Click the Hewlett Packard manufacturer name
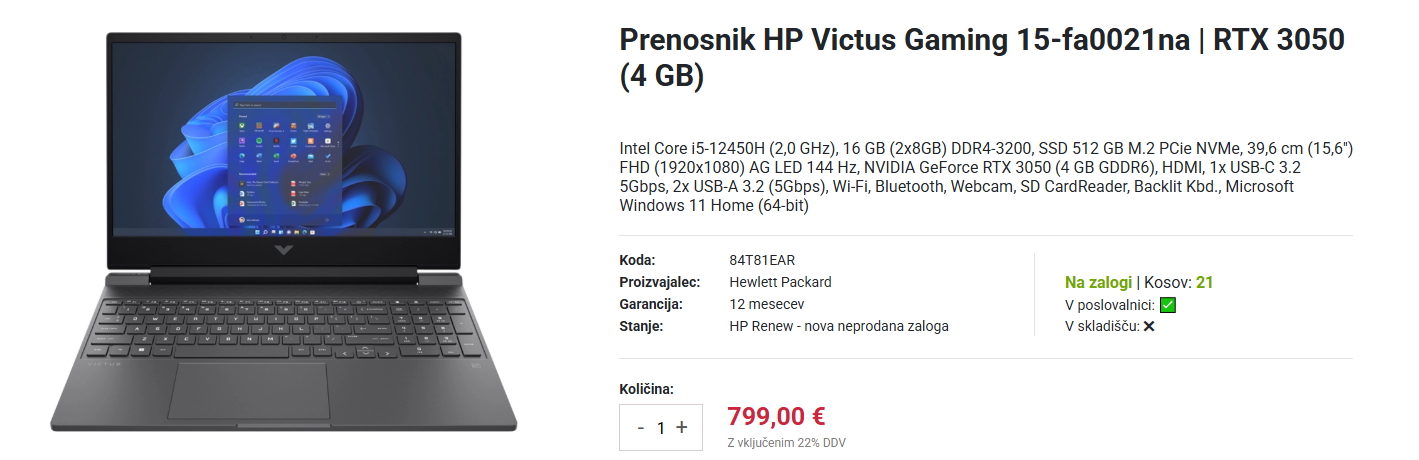The height and width of the screenshot is (460, 1419). click(x=780, y=282)
